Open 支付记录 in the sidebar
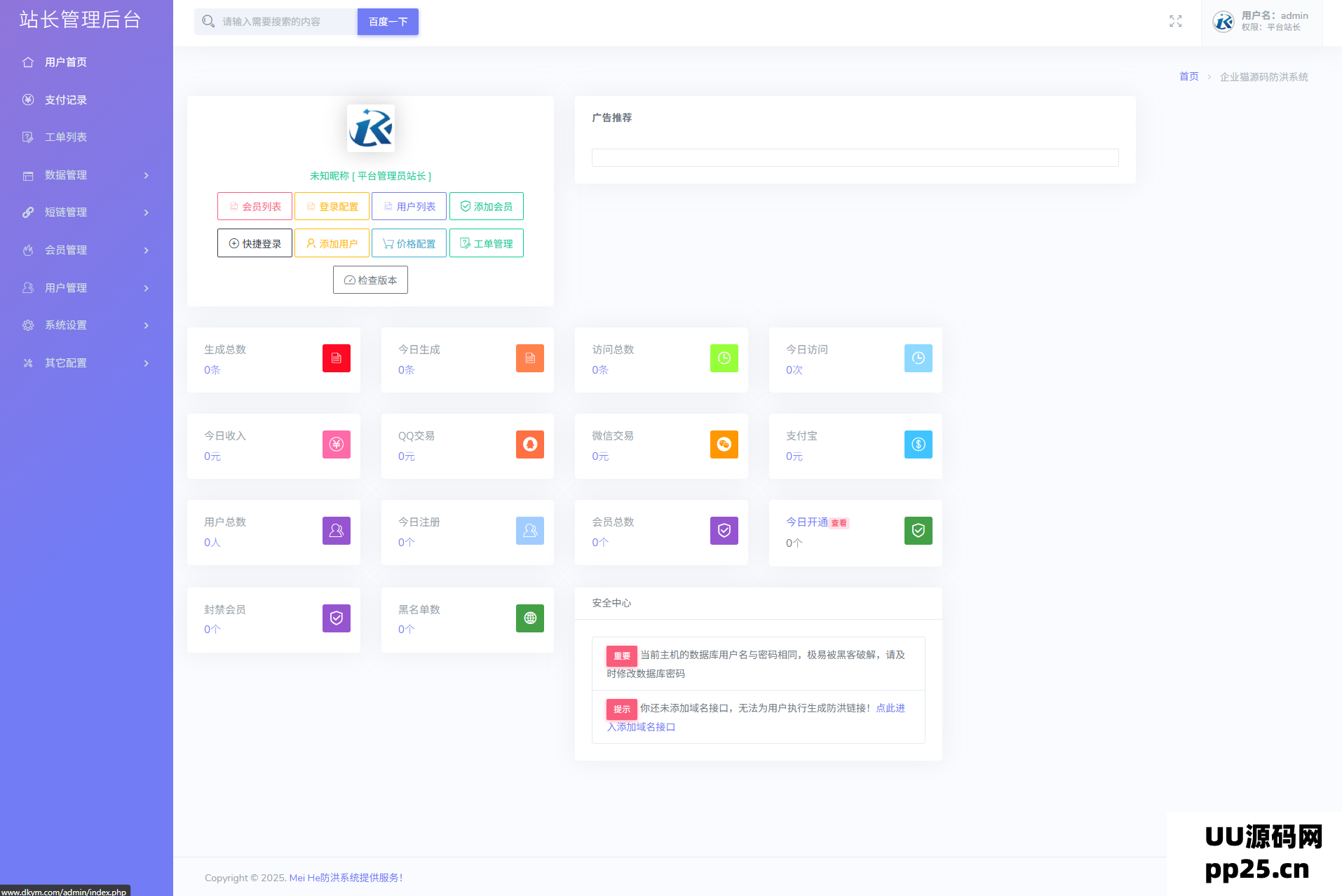1342x896 pixels. tap(66, 100)
